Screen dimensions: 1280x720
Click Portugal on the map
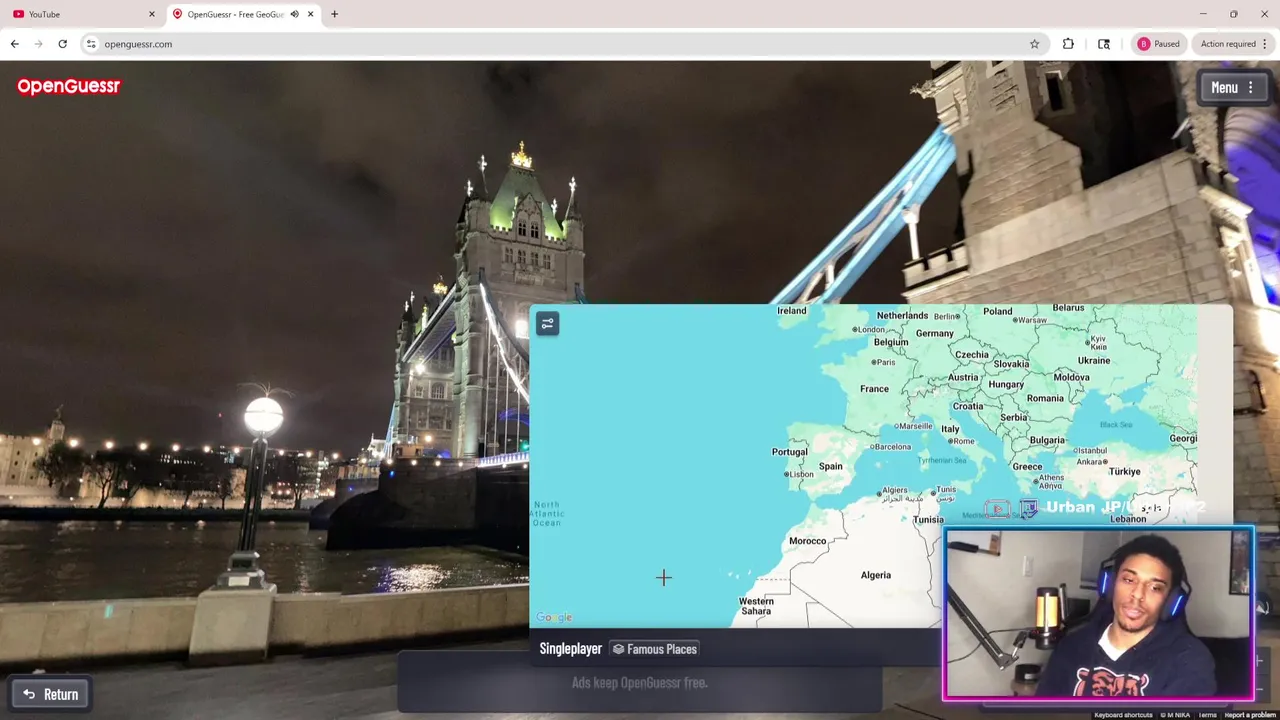tap(789, 452)
